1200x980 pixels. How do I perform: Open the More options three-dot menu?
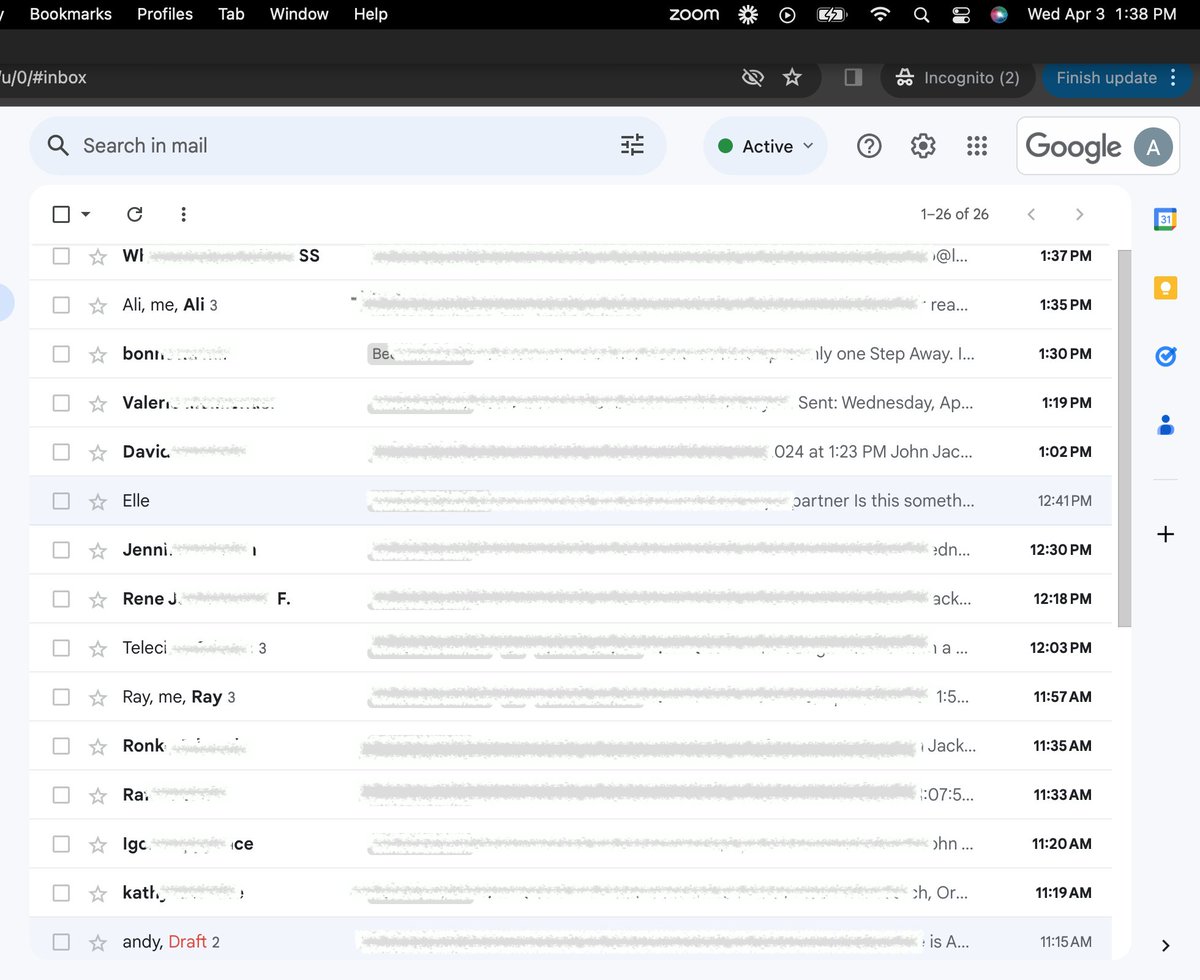[x=183, y=214]
